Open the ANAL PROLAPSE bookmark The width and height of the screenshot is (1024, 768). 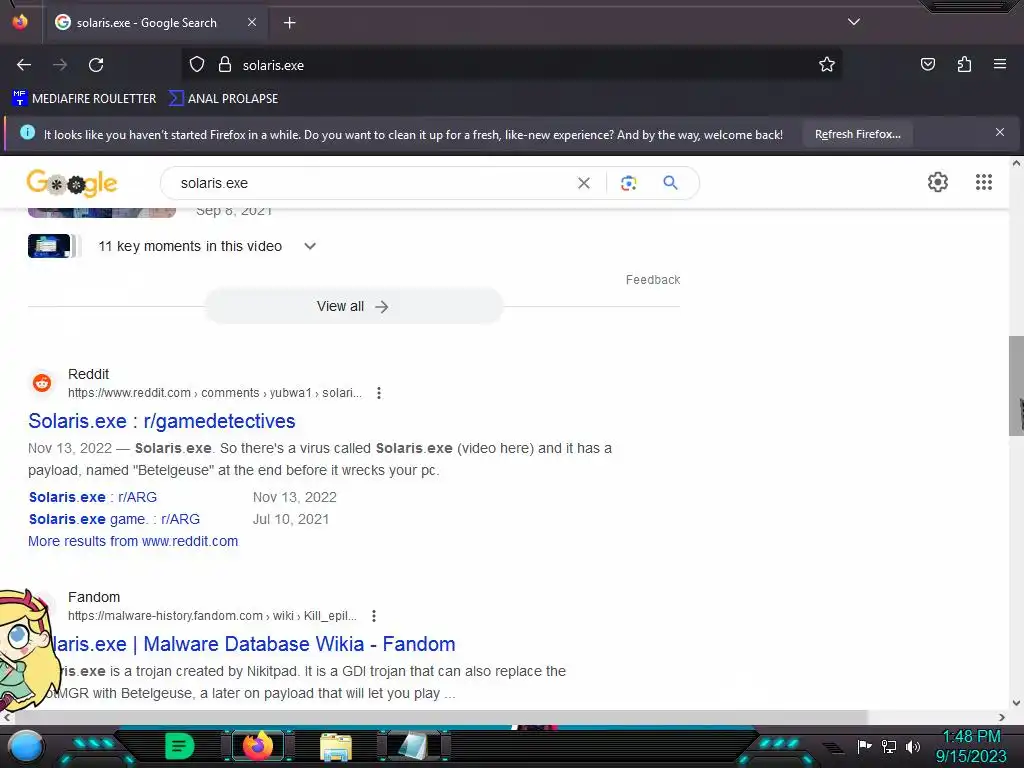pyautogui.click(x=223, y=99)
